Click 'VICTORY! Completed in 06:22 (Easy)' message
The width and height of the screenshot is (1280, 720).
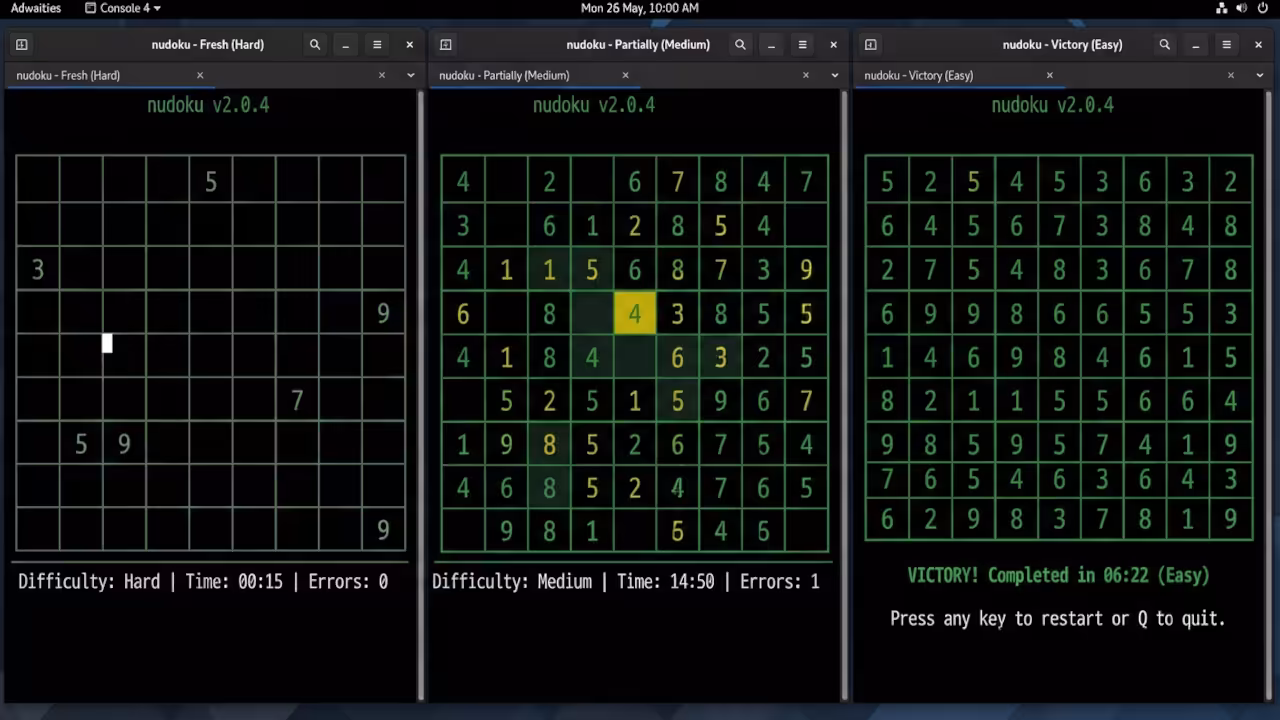pos(1059,576)
